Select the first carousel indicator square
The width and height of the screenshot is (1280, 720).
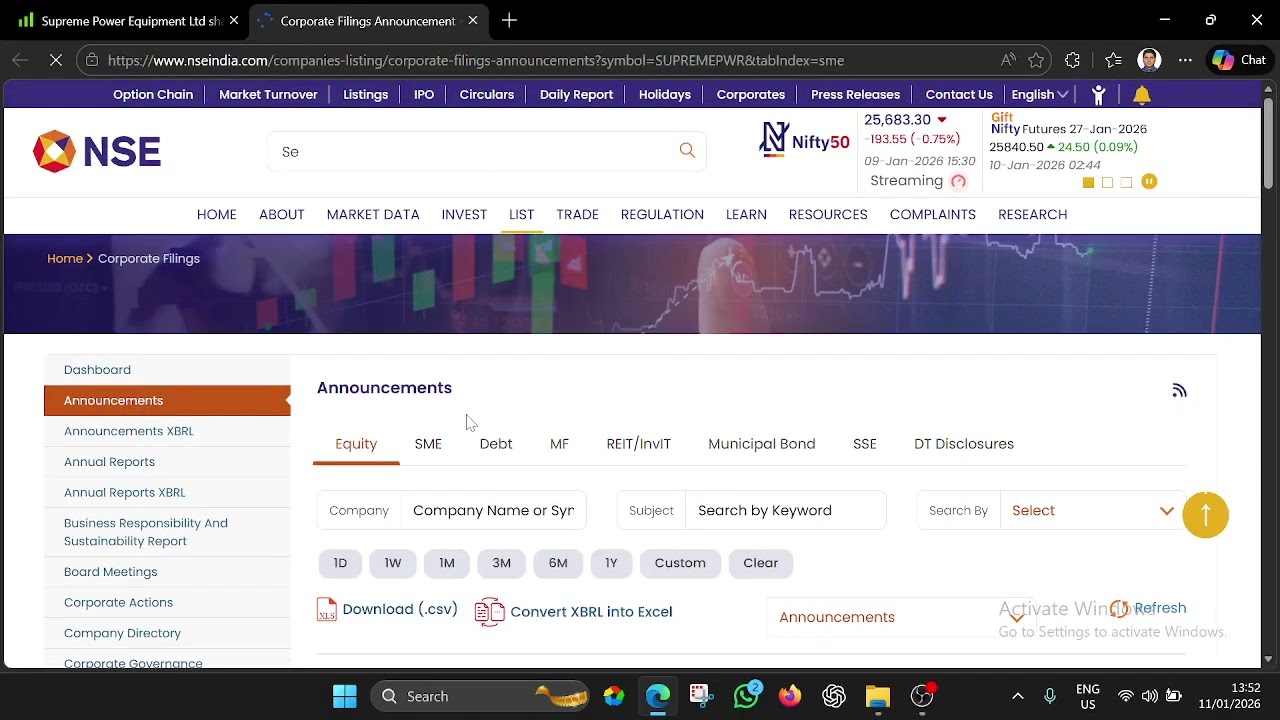(x=1088, y=182)
